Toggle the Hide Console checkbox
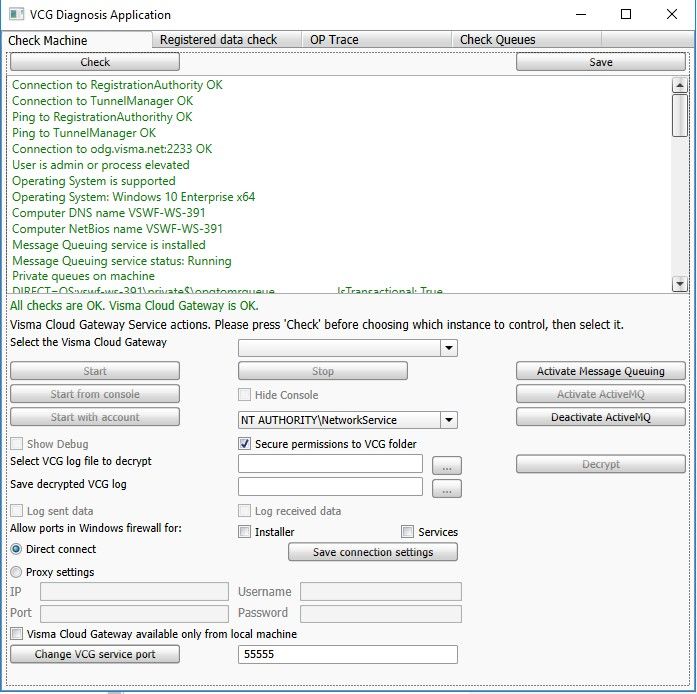Screen dimensions: 697x694 click(244, 394)
